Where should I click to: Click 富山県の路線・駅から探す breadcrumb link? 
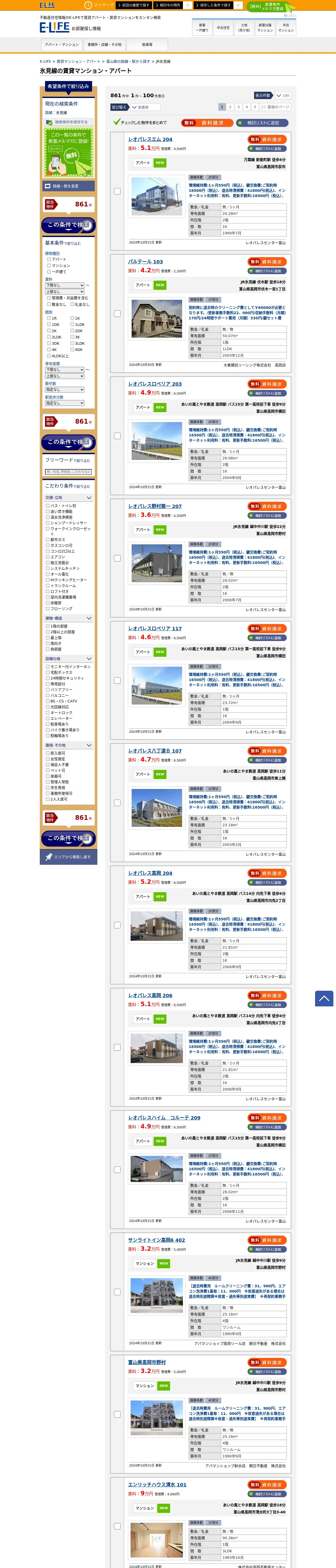point(128,61)
